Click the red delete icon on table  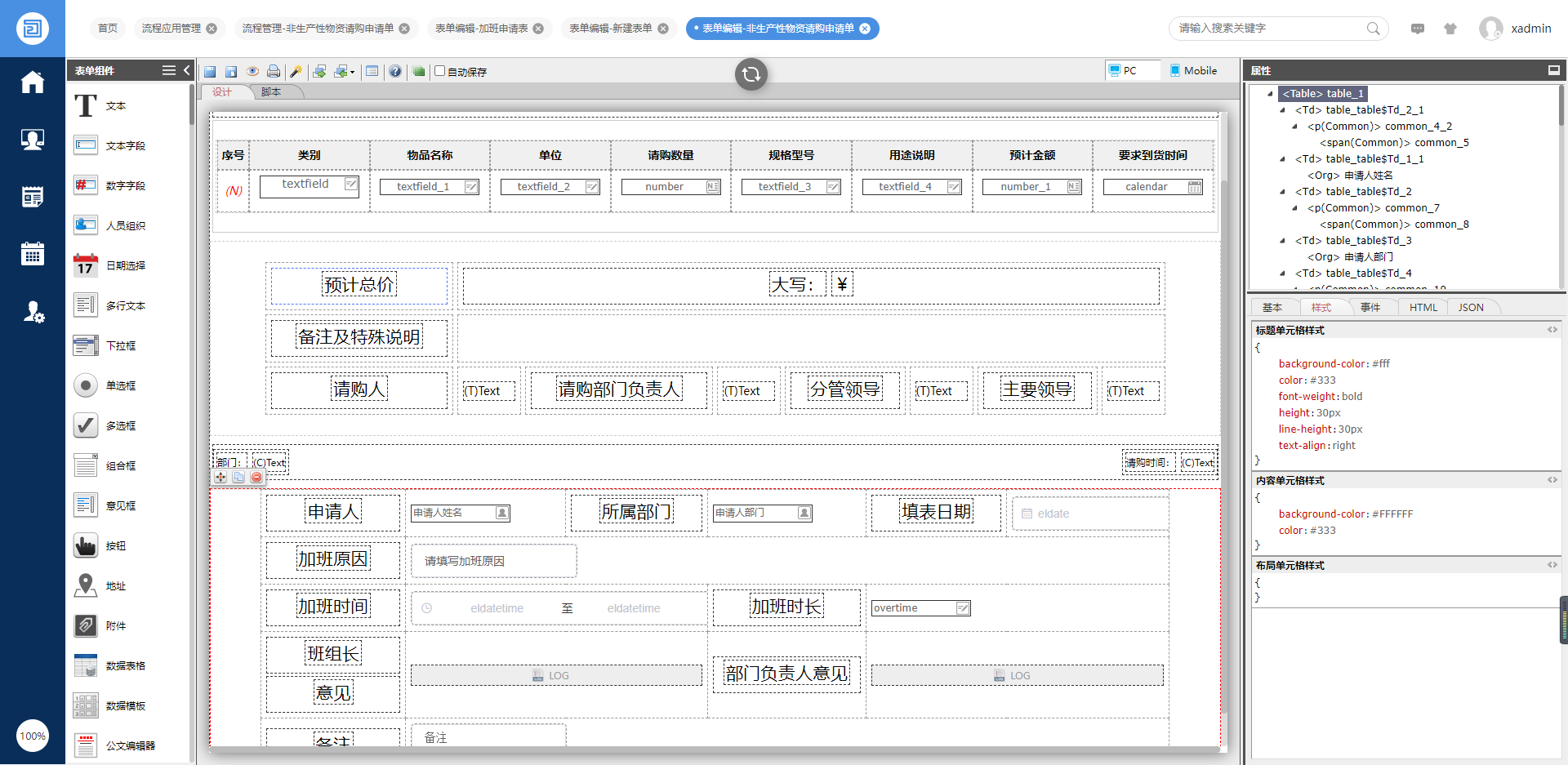(256, 477)
